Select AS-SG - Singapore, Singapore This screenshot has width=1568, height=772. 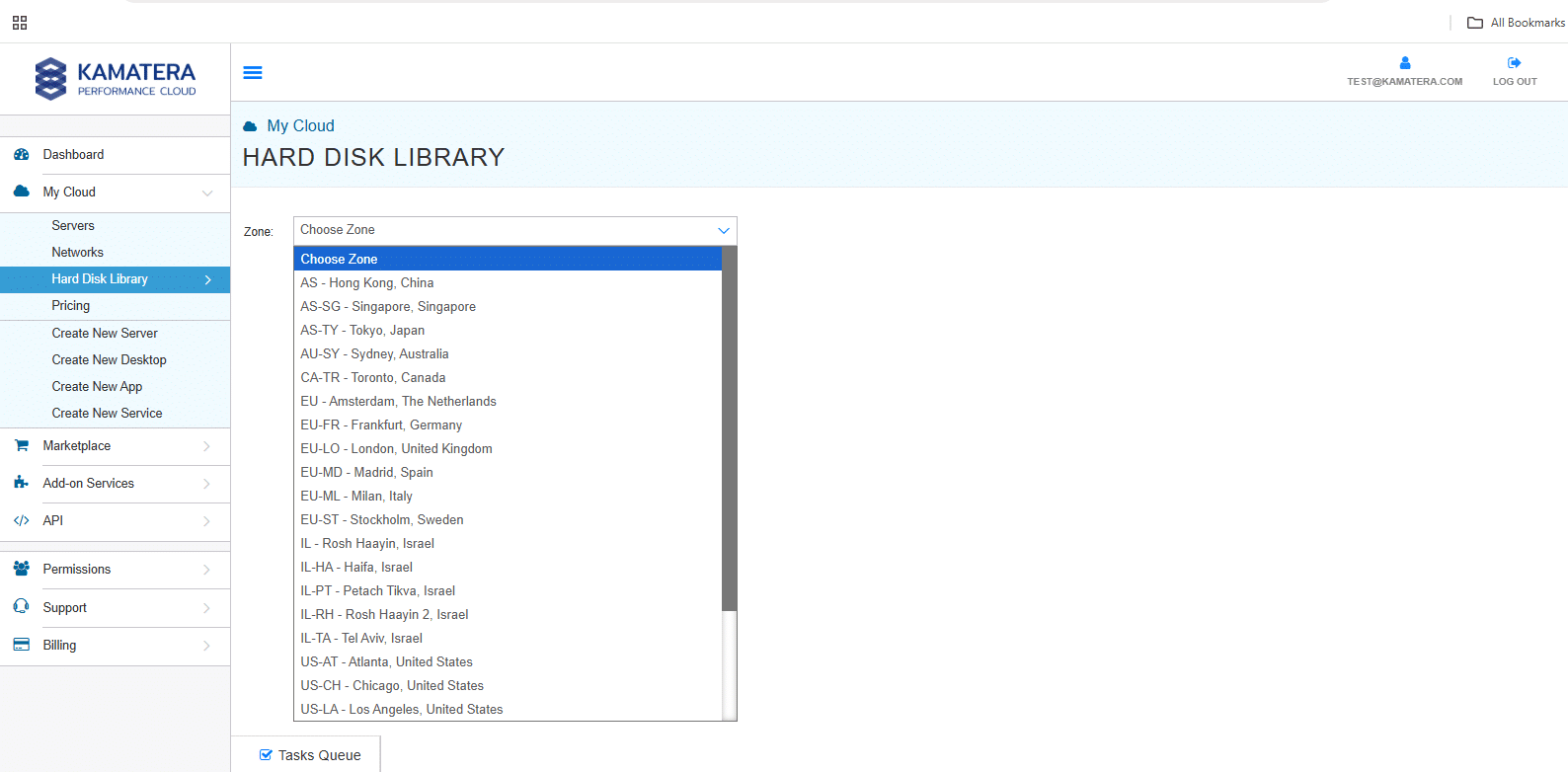pos(508,306)
